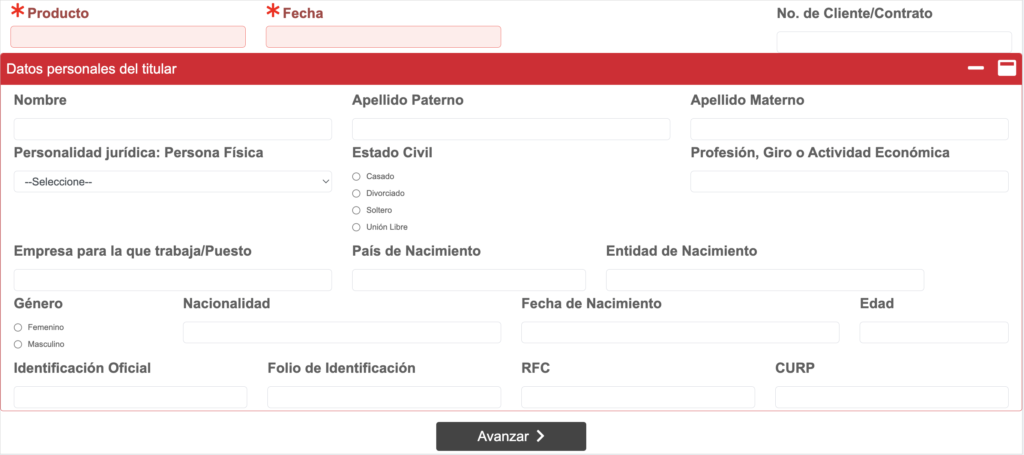Focus the Profesión, Giro o Actividad field

click(x=849, y=181)
